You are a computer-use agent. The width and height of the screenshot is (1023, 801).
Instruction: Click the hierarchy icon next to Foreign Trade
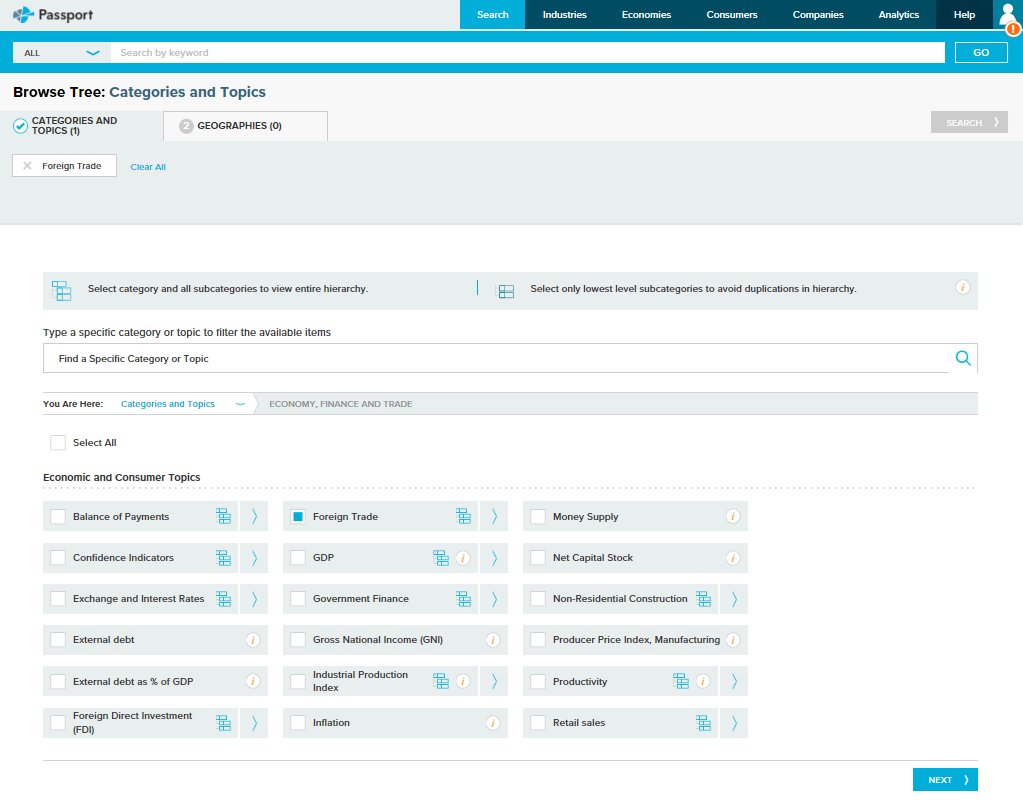pos(463,517)
